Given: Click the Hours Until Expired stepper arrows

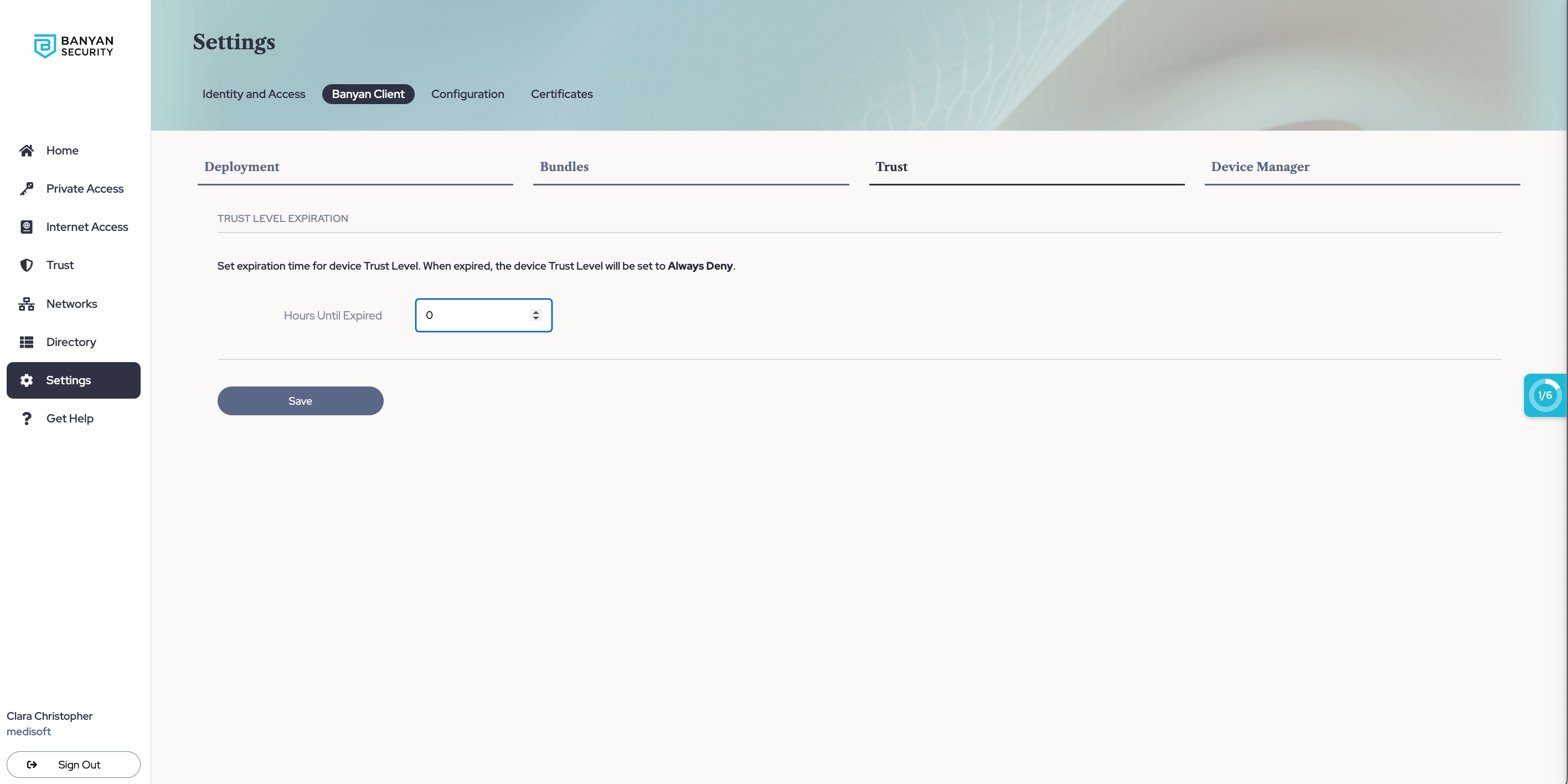Looking at the screenshot, I should pyautogui.click(x=535, y=315).
